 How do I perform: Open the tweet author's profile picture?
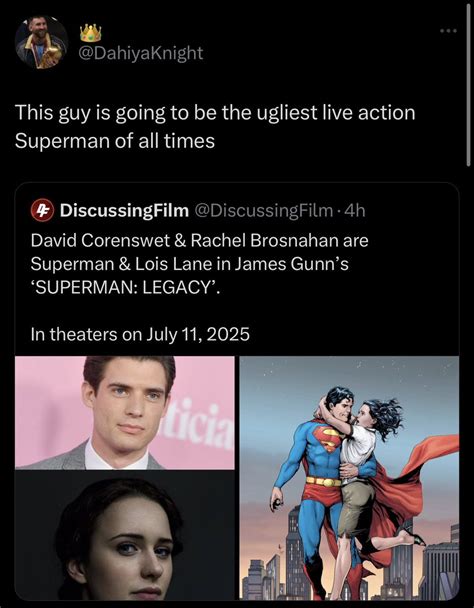[x=42, y=42]
